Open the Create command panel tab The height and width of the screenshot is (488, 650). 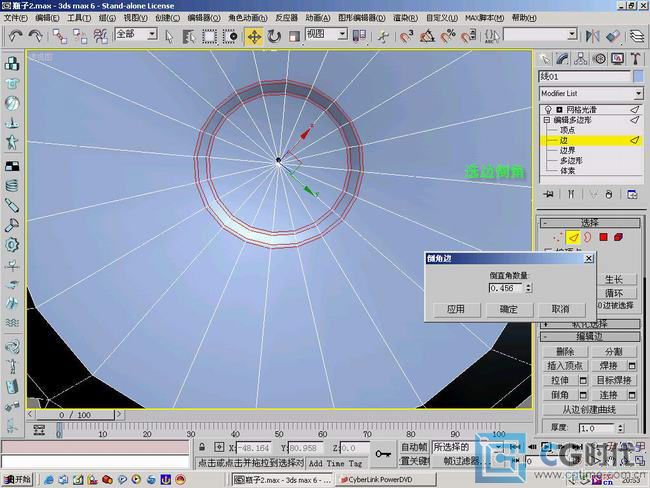point(544,59)
